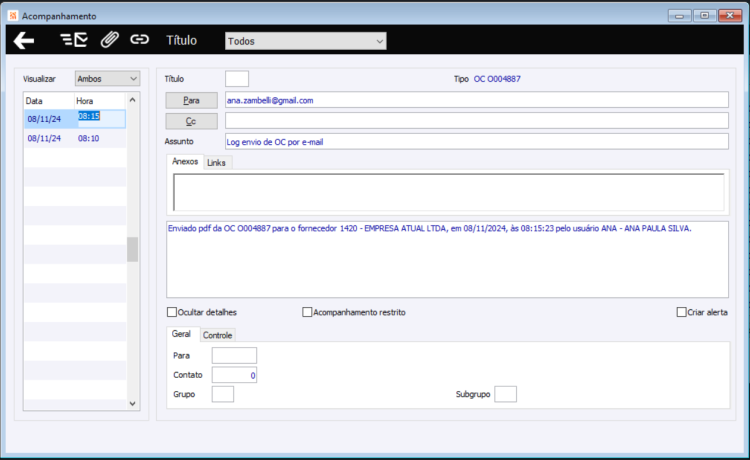
Task: Click the list scrollbar thumb
Action: (132, 249)
